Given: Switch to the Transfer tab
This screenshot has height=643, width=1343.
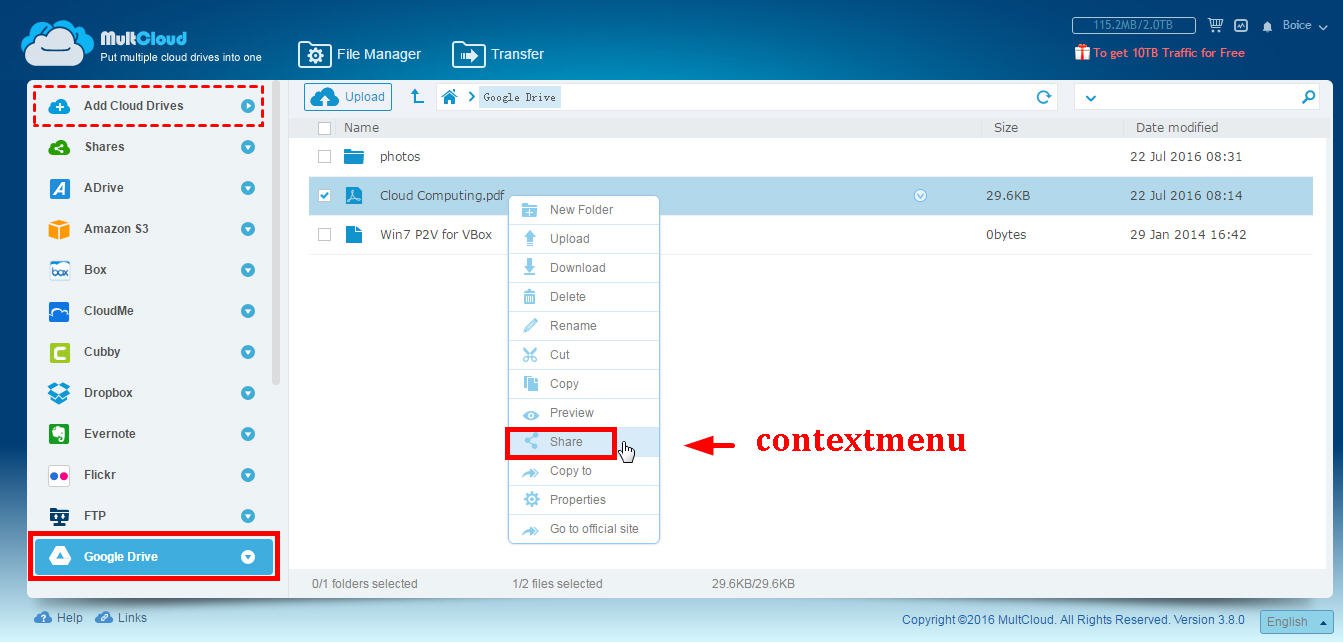Looking at the screenshot, I should [498, 54].
